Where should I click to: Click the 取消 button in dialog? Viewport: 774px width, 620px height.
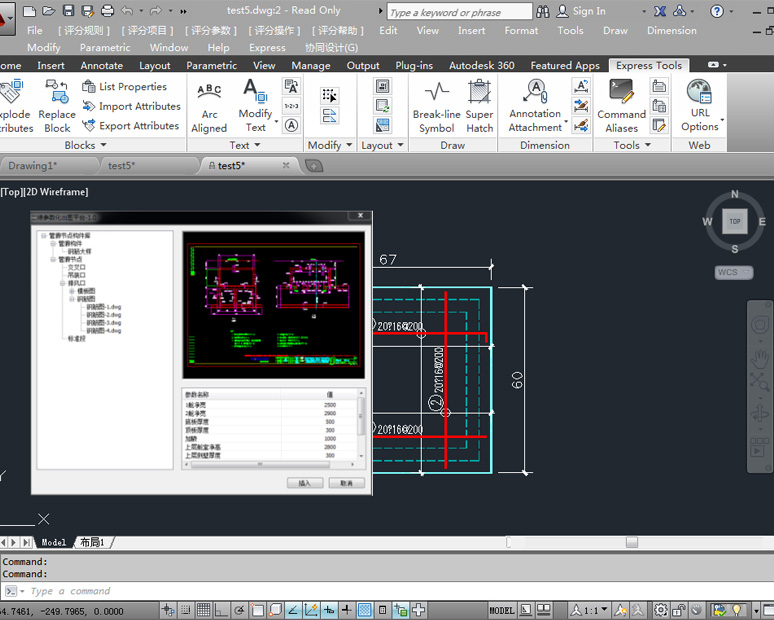(347, 482)
